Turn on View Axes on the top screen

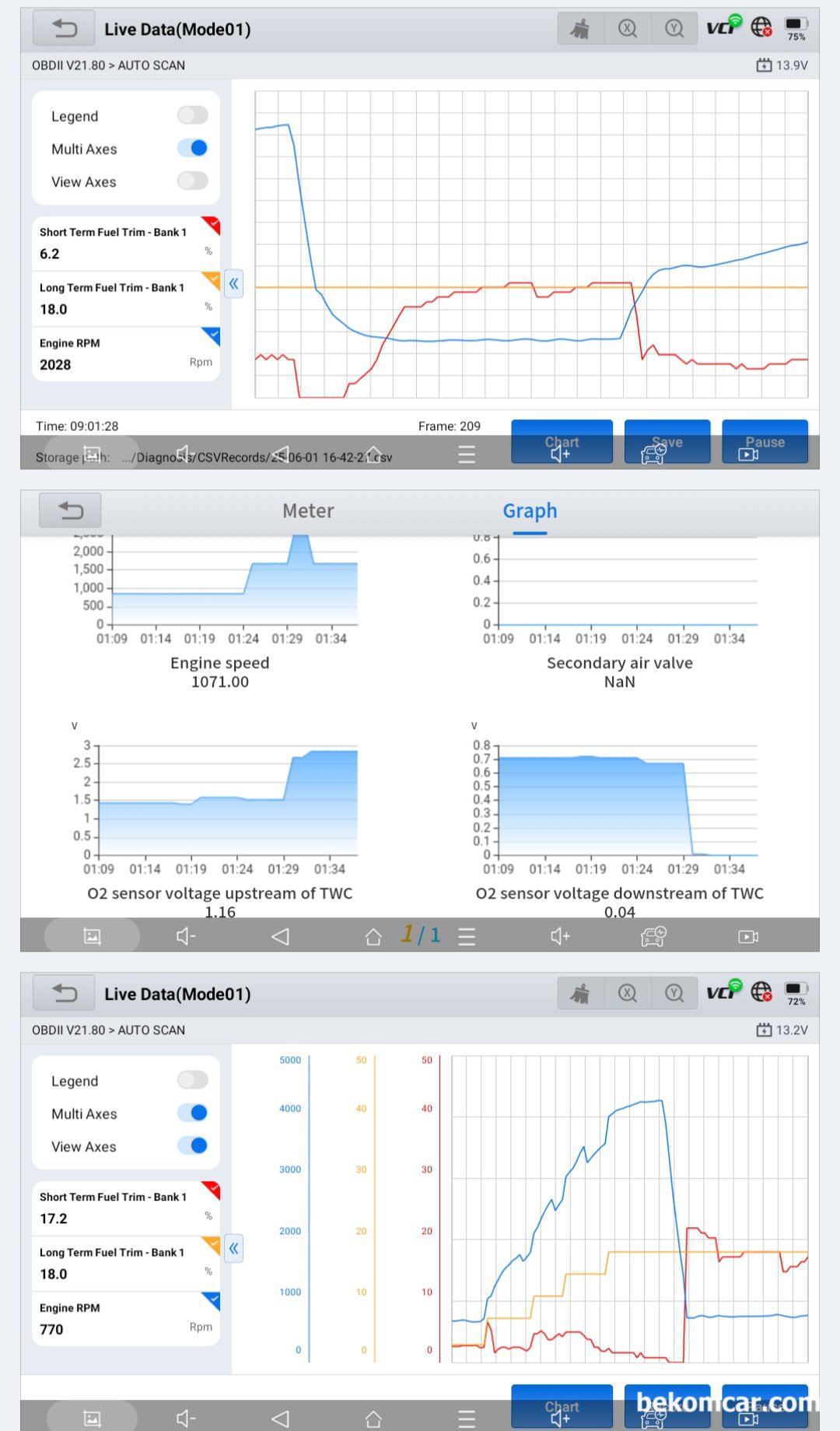click(x=192, y=181)
